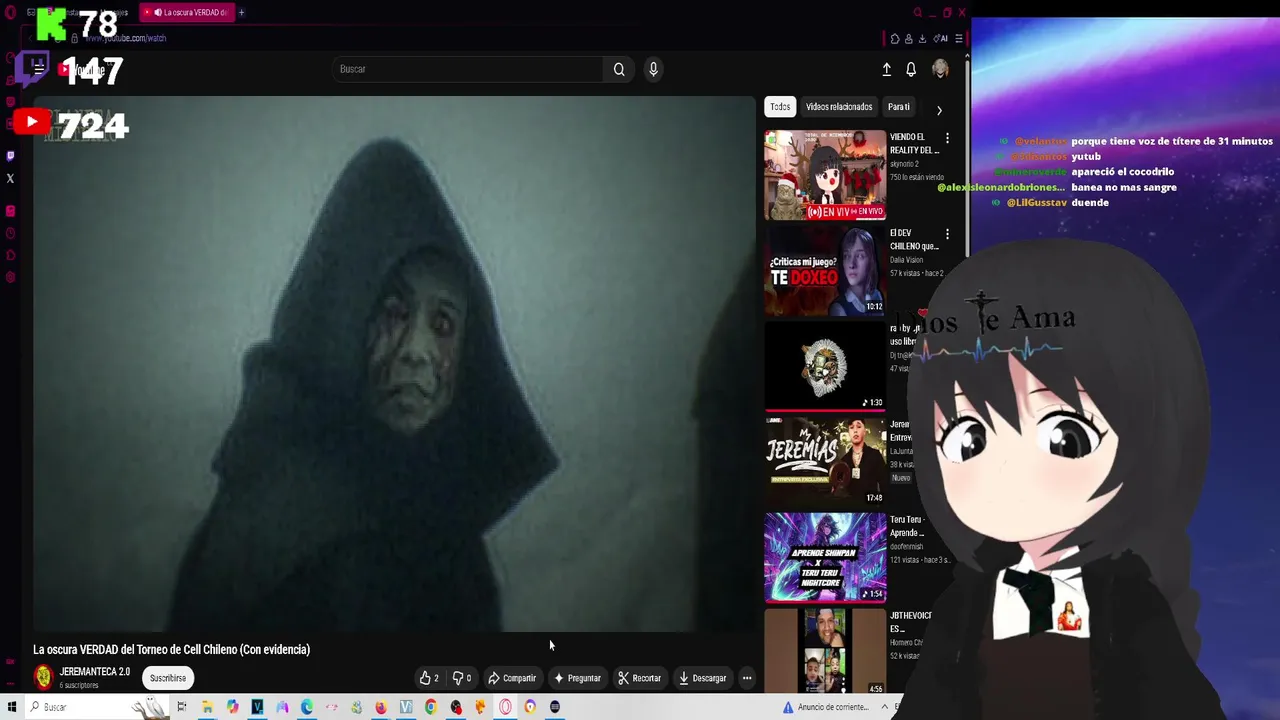Screen dimensions: 1280x720
Task: Show more filter chips with arrow
Action: tap(939, 110)
